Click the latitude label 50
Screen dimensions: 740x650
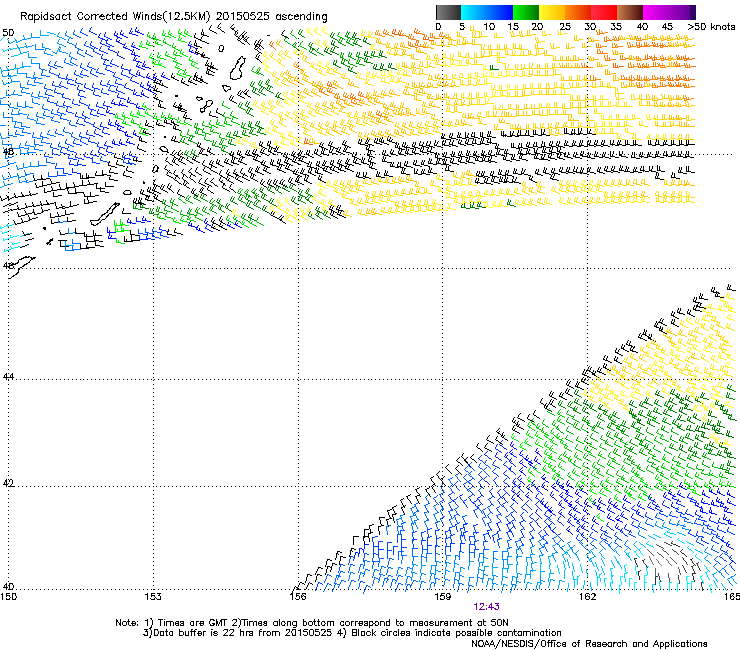(x=8, y=33)
